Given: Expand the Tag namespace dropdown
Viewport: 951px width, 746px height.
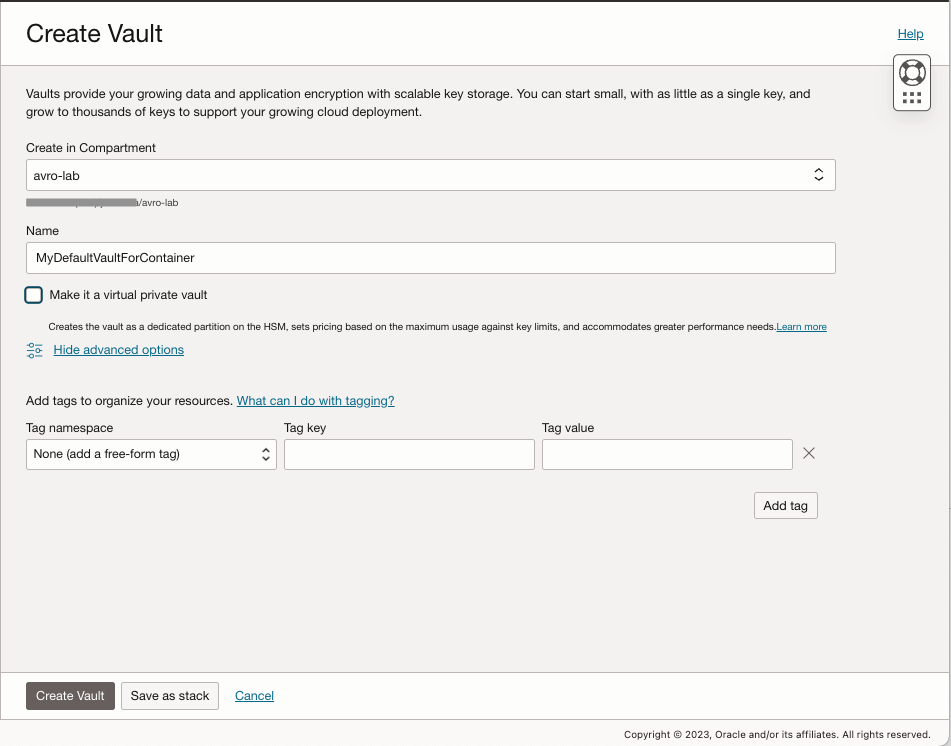Looking at the screenshot, I should click(x=151, y=454).
